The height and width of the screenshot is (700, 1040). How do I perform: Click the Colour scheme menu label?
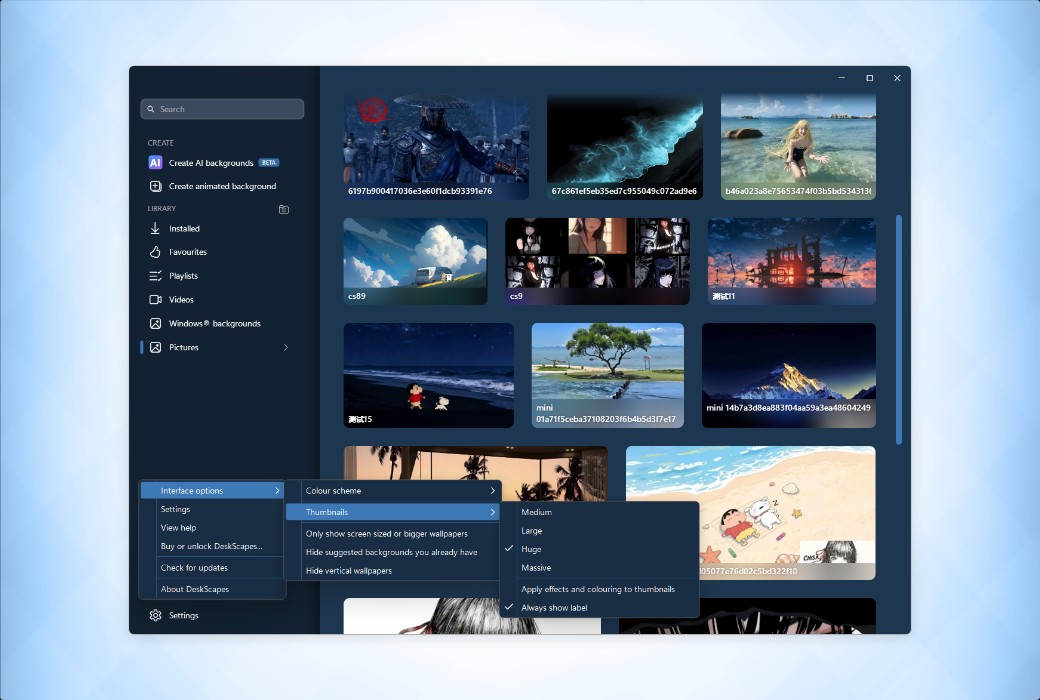point(334,491)
